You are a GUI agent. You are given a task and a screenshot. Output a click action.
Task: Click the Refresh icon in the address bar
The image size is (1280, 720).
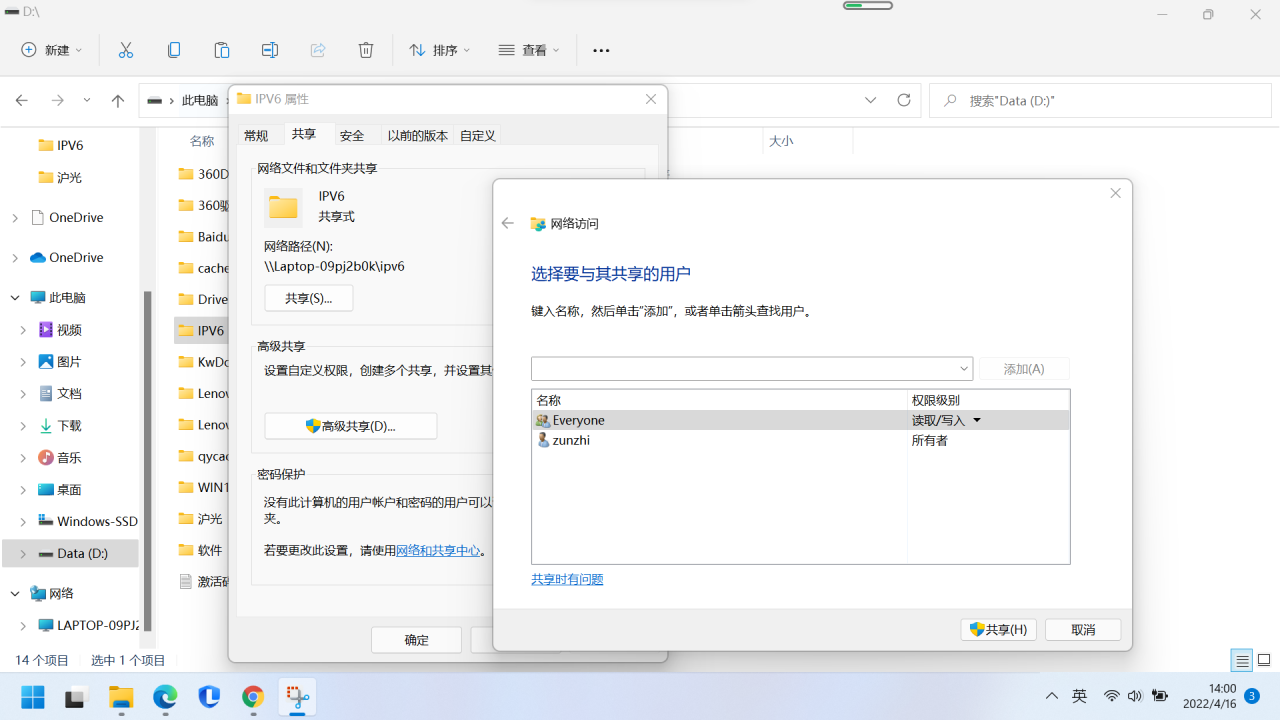(x=903, y=100)
